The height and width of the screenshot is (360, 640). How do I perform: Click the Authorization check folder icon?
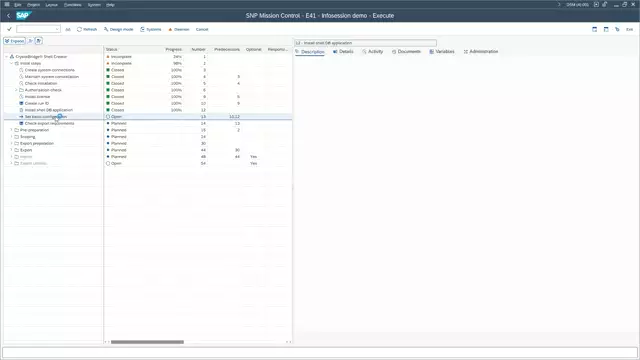21,90
